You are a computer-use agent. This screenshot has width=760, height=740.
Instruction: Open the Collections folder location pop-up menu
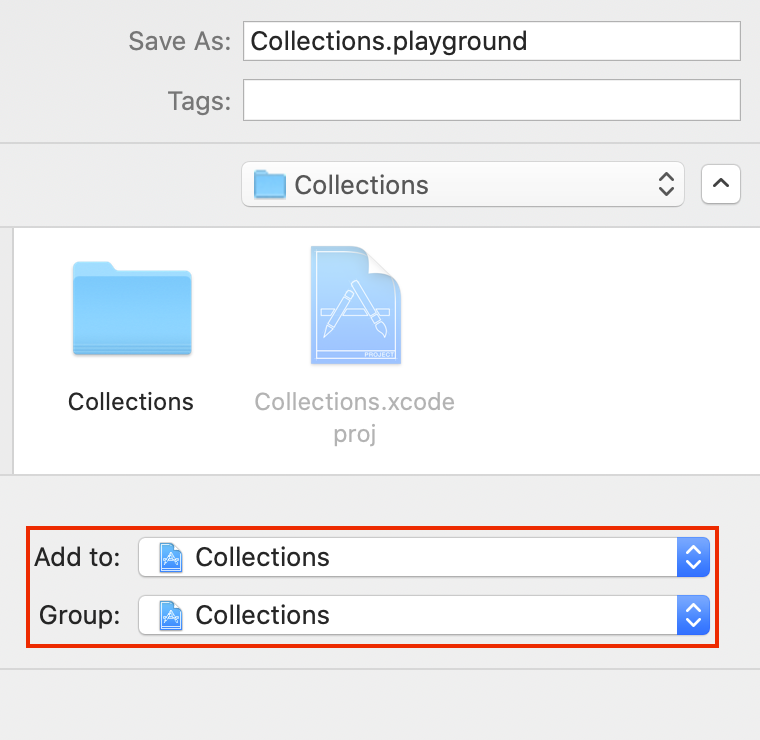462,185
